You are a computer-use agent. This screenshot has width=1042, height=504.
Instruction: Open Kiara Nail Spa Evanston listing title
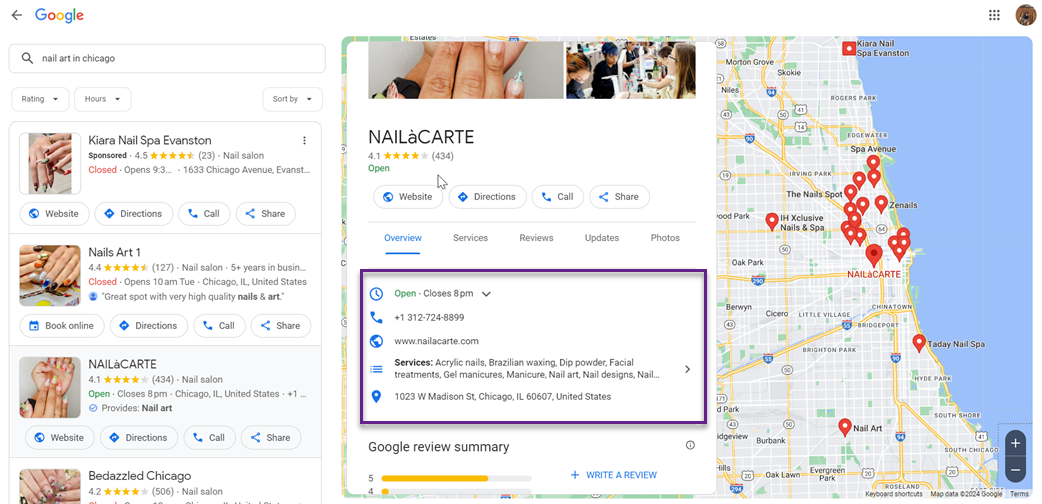click(150, 140)
